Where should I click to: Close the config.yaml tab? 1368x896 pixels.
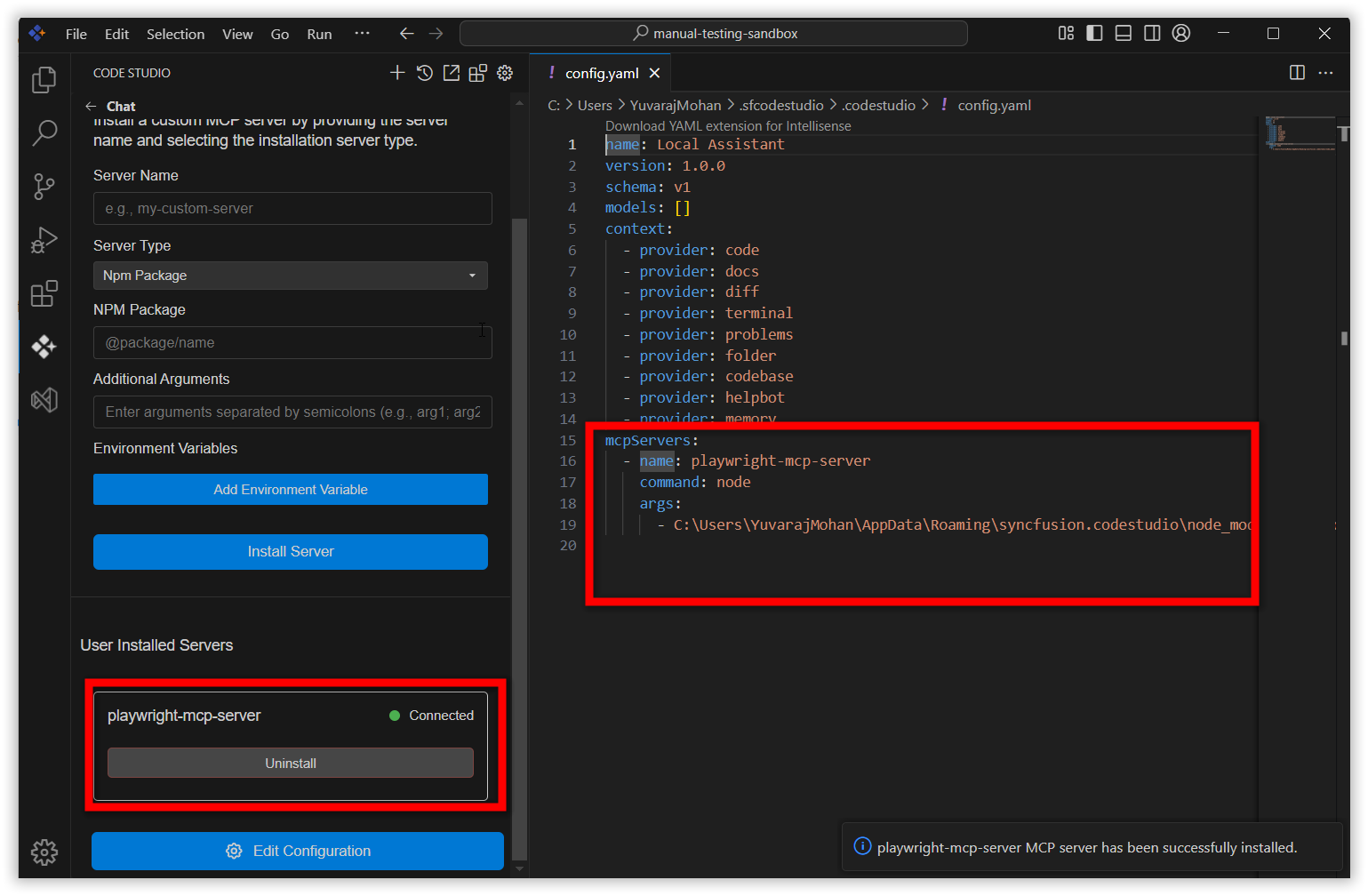pos(654,73)
